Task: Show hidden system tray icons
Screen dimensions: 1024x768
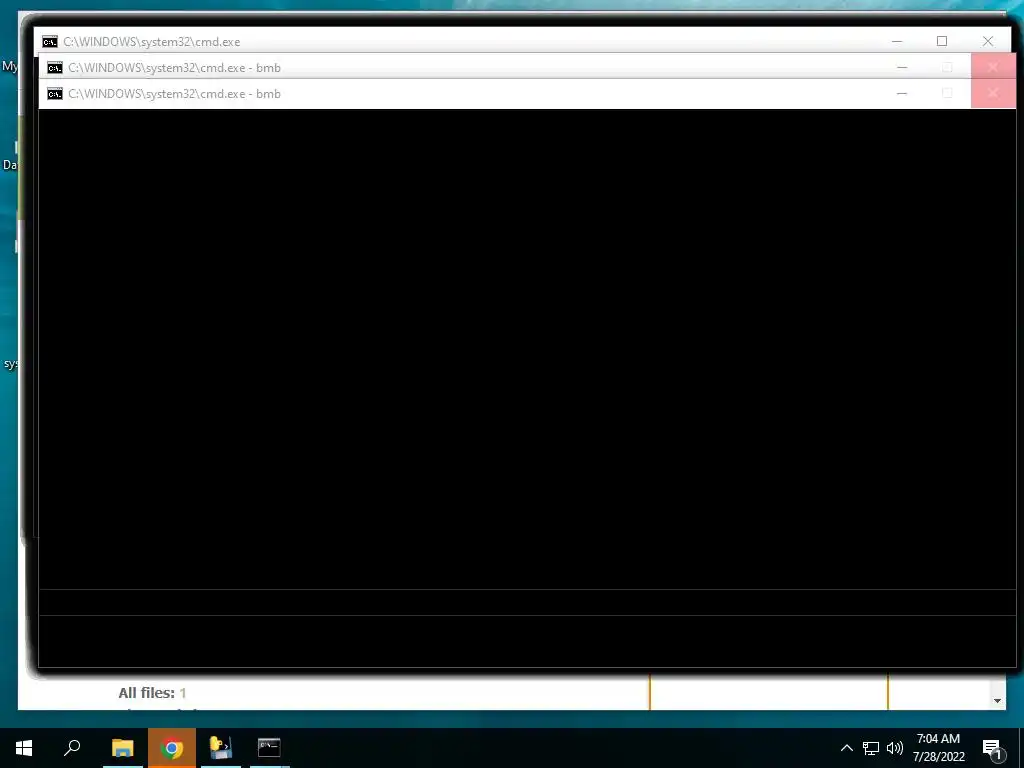Action: tap(846, 748)
